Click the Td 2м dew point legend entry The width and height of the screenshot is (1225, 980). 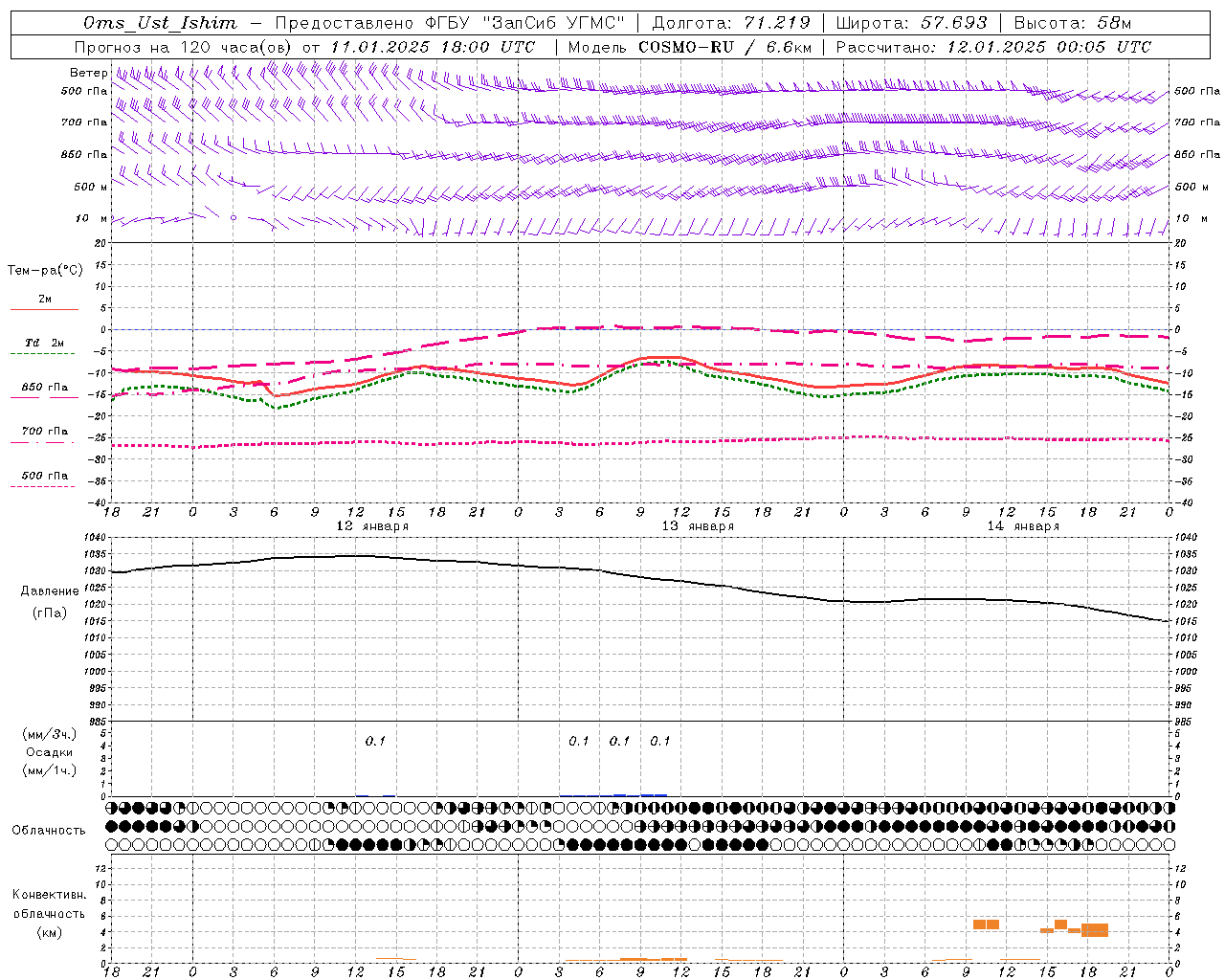click(x=45, y=343)
